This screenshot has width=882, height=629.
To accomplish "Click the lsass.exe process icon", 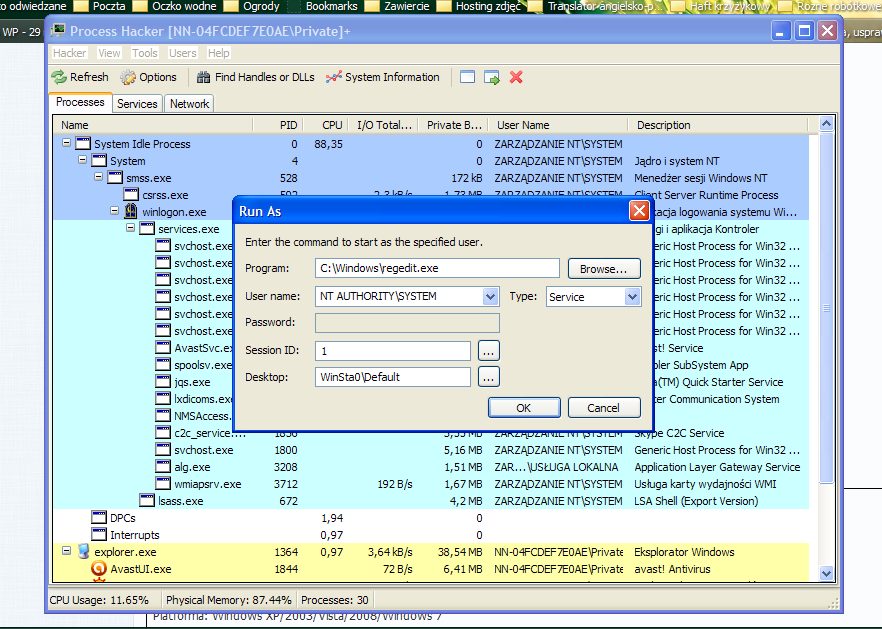I will coord(147,500).
